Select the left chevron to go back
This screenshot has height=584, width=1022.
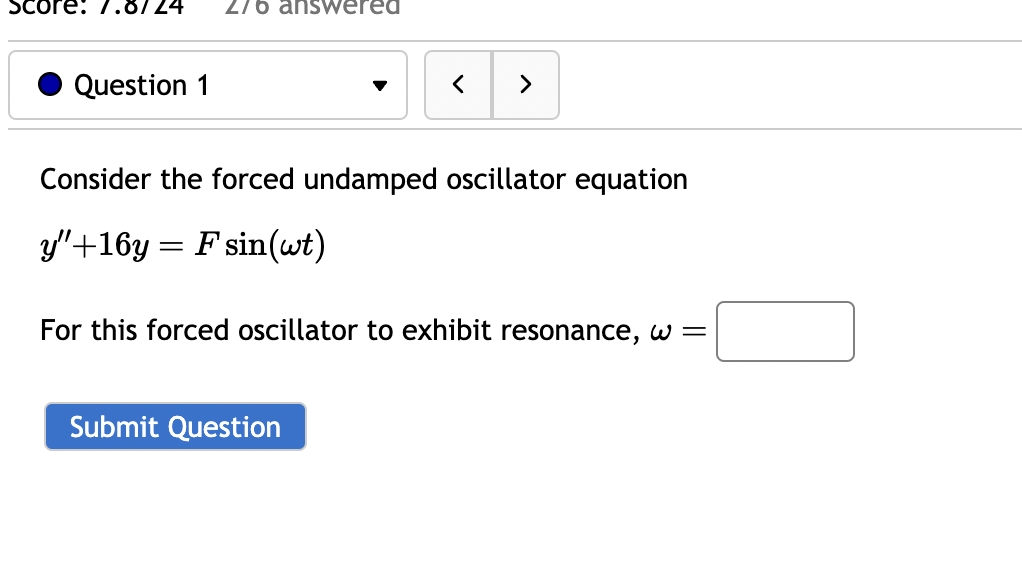coord(458,85)
